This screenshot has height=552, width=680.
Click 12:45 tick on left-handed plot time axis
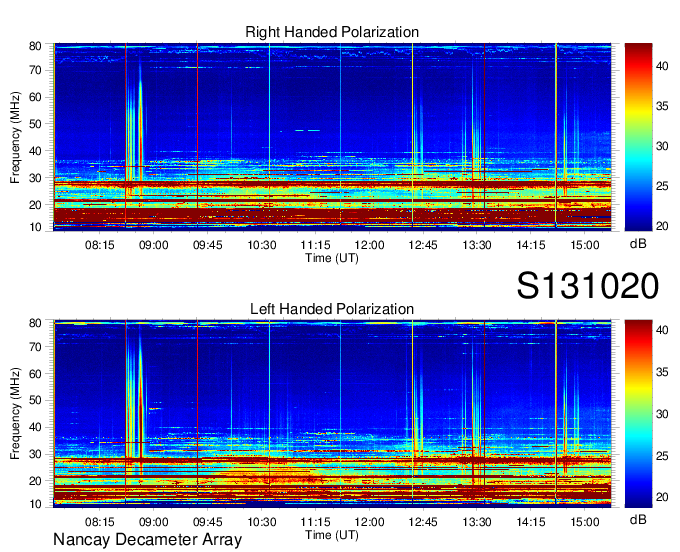pyautogui.click(x=423, y=522)
